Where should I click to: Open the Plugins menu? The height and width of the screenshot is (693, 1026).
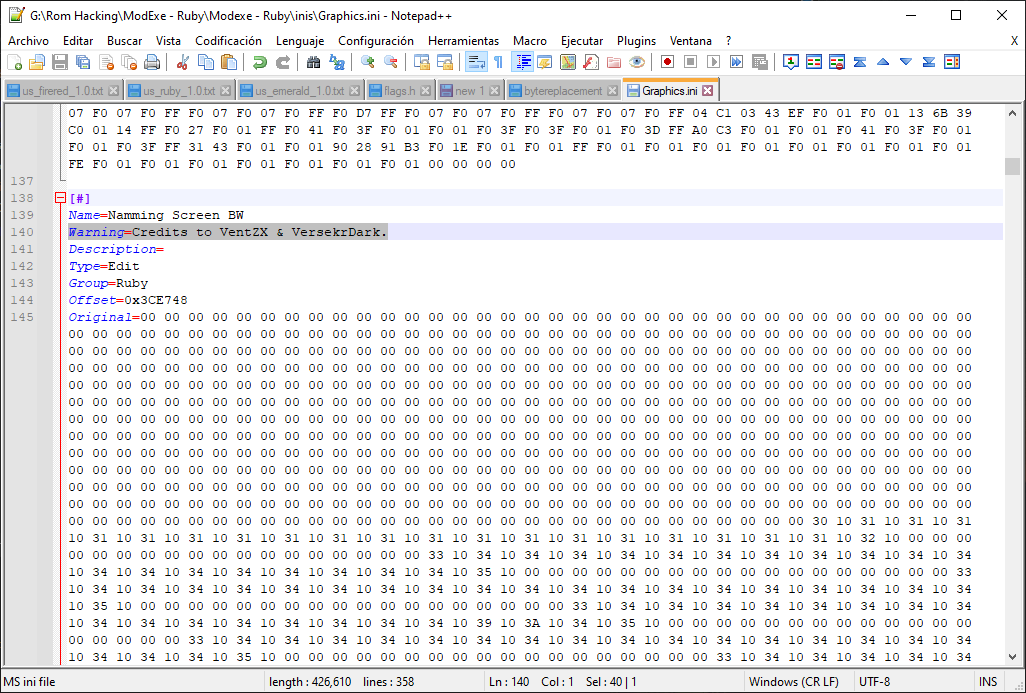click(x=636, y=41)
